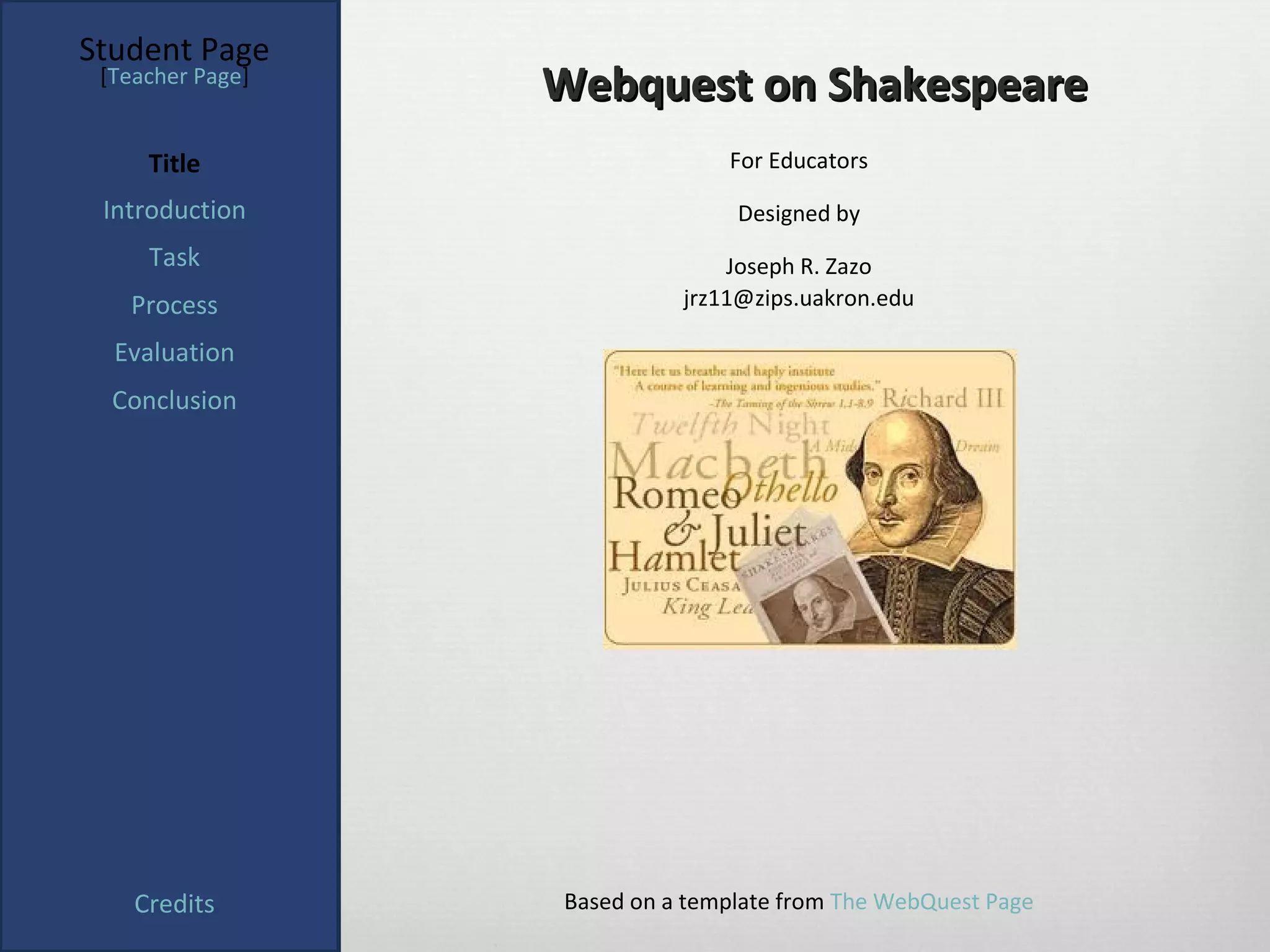Open the Task section link
Image resolution: width=1270 pixels, height=952 pixels.
click(174, 258)
